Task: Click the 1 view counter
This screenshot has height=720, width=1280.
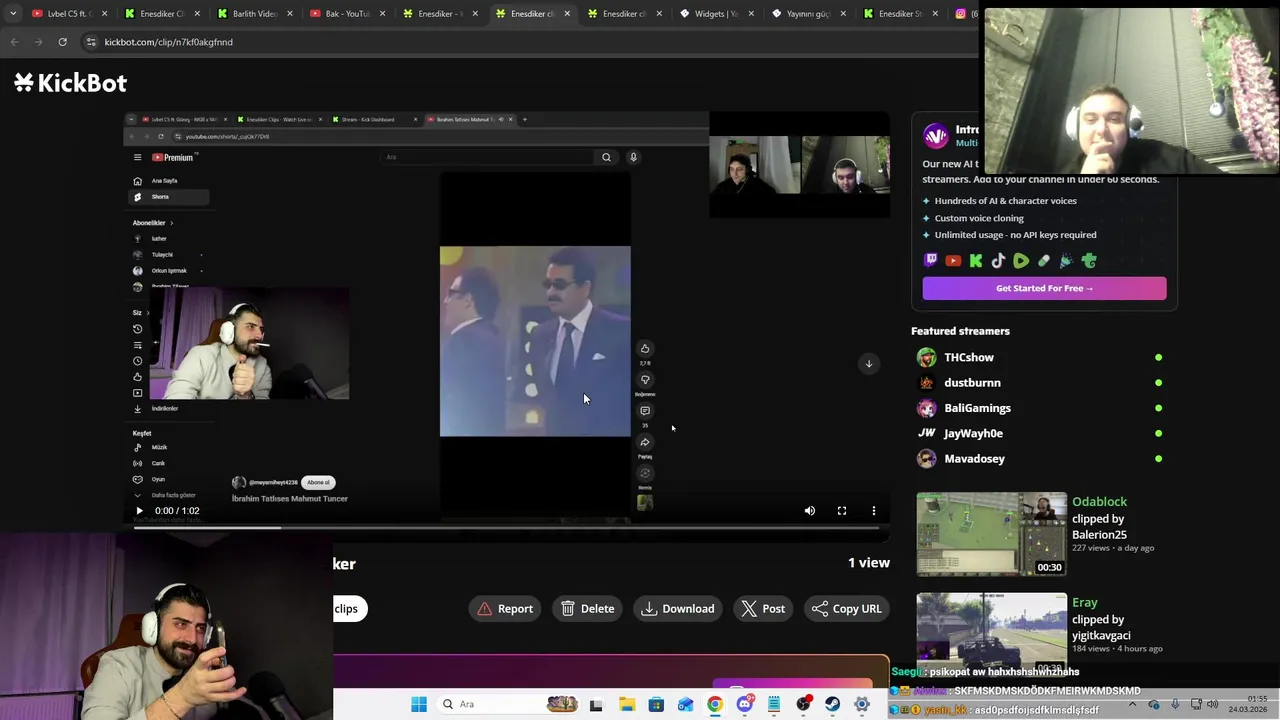Action: point(869,563)
